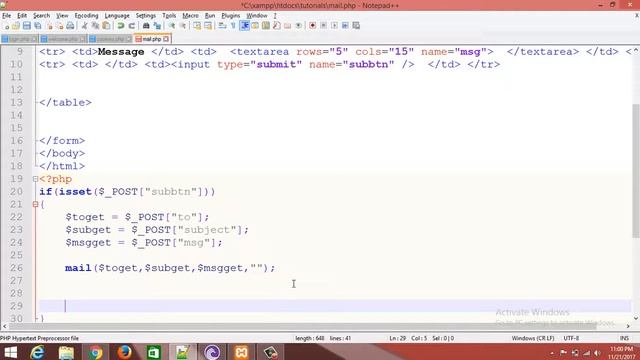Click the Zoom Out toolbar icon
Screen dimensions: 640x360
tap(183, 26)
